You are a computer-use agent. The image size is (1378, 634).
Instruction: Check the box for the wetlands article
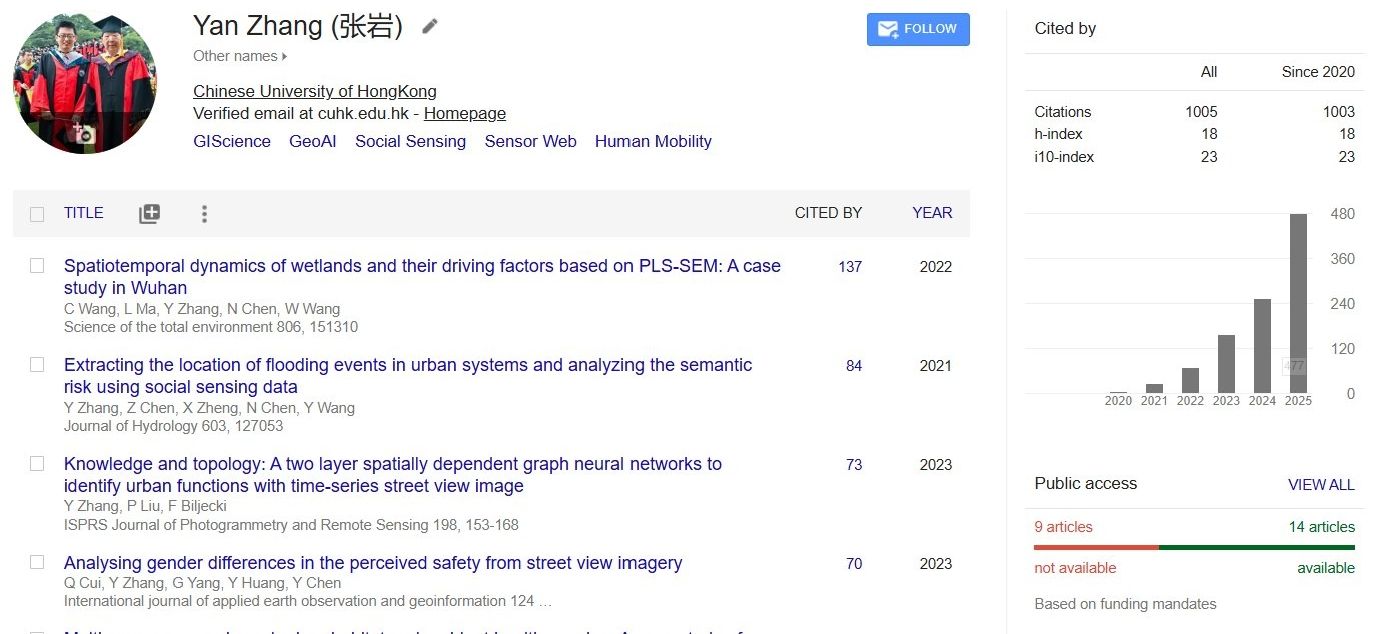pyautogui.click(x=37, y=266)
